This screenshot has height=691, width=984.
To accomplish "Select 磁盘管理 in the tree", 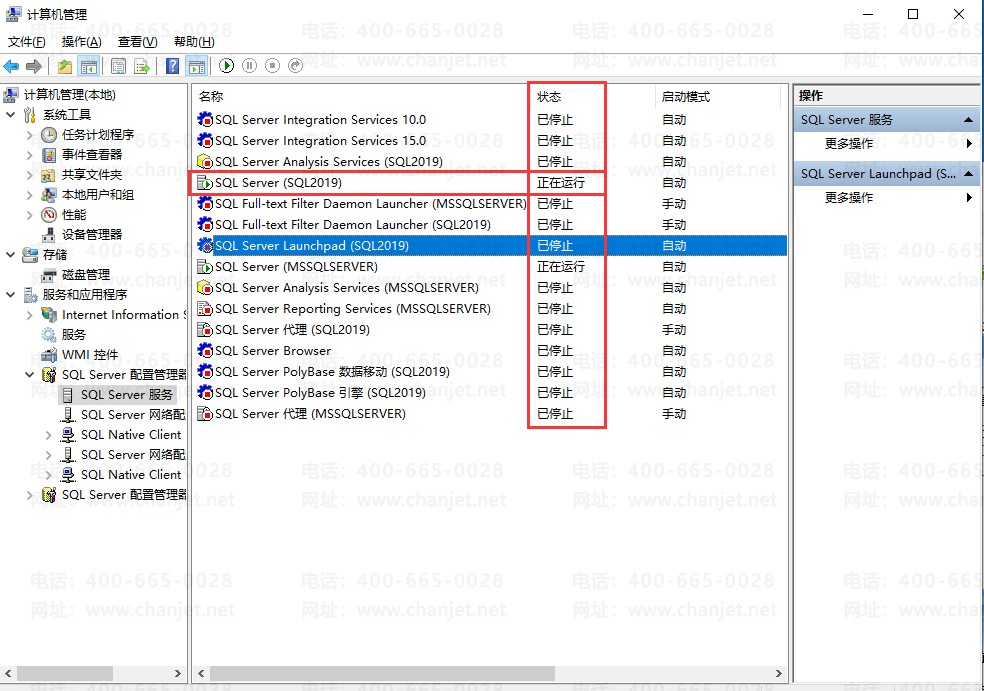I will click(x=86, y=275).
